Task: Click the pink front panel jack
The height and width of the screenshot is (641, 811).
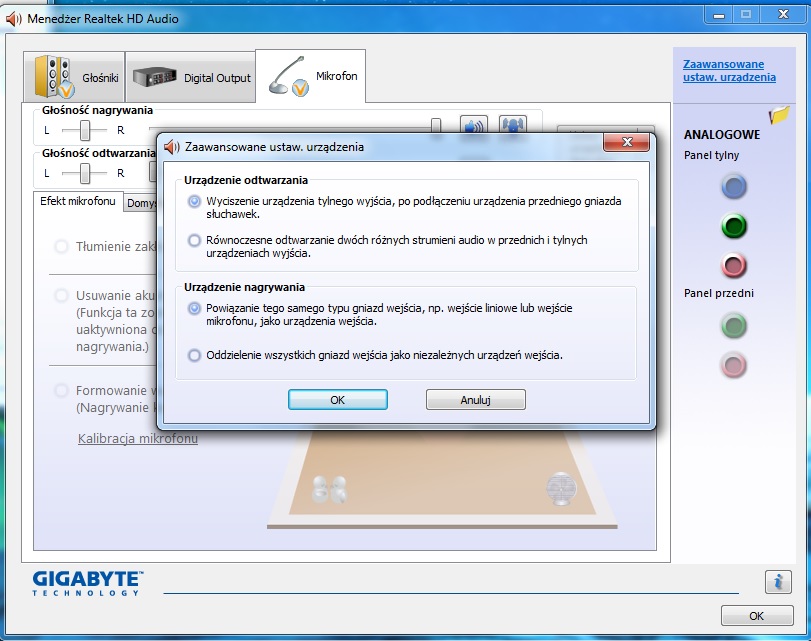Action: 733,365
